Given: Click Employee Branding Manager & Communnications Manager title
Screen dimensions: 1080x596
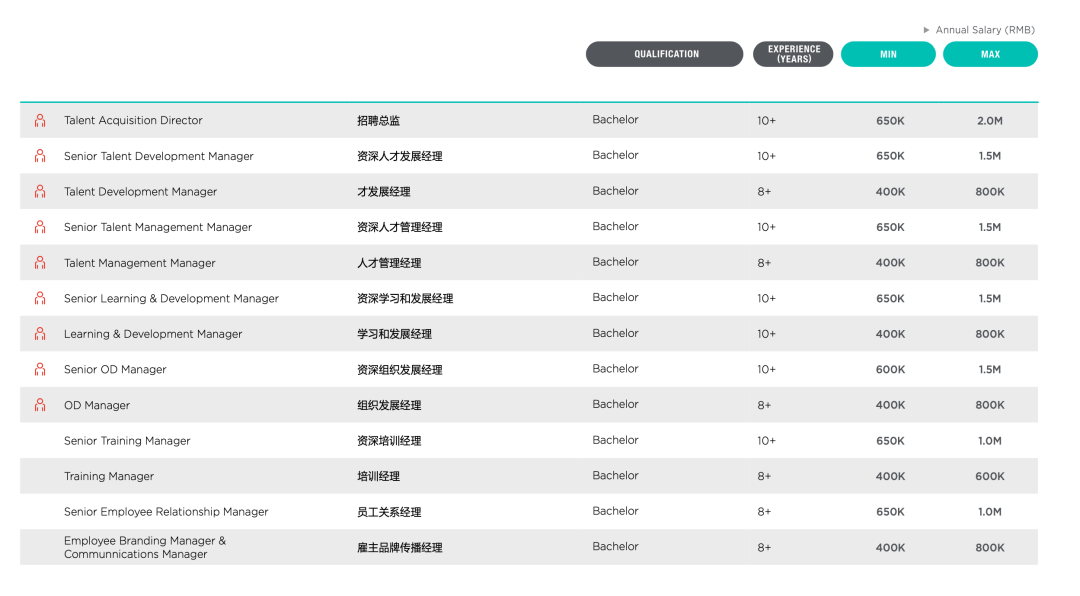Looking at the screenshot, I should click(145, 547).
